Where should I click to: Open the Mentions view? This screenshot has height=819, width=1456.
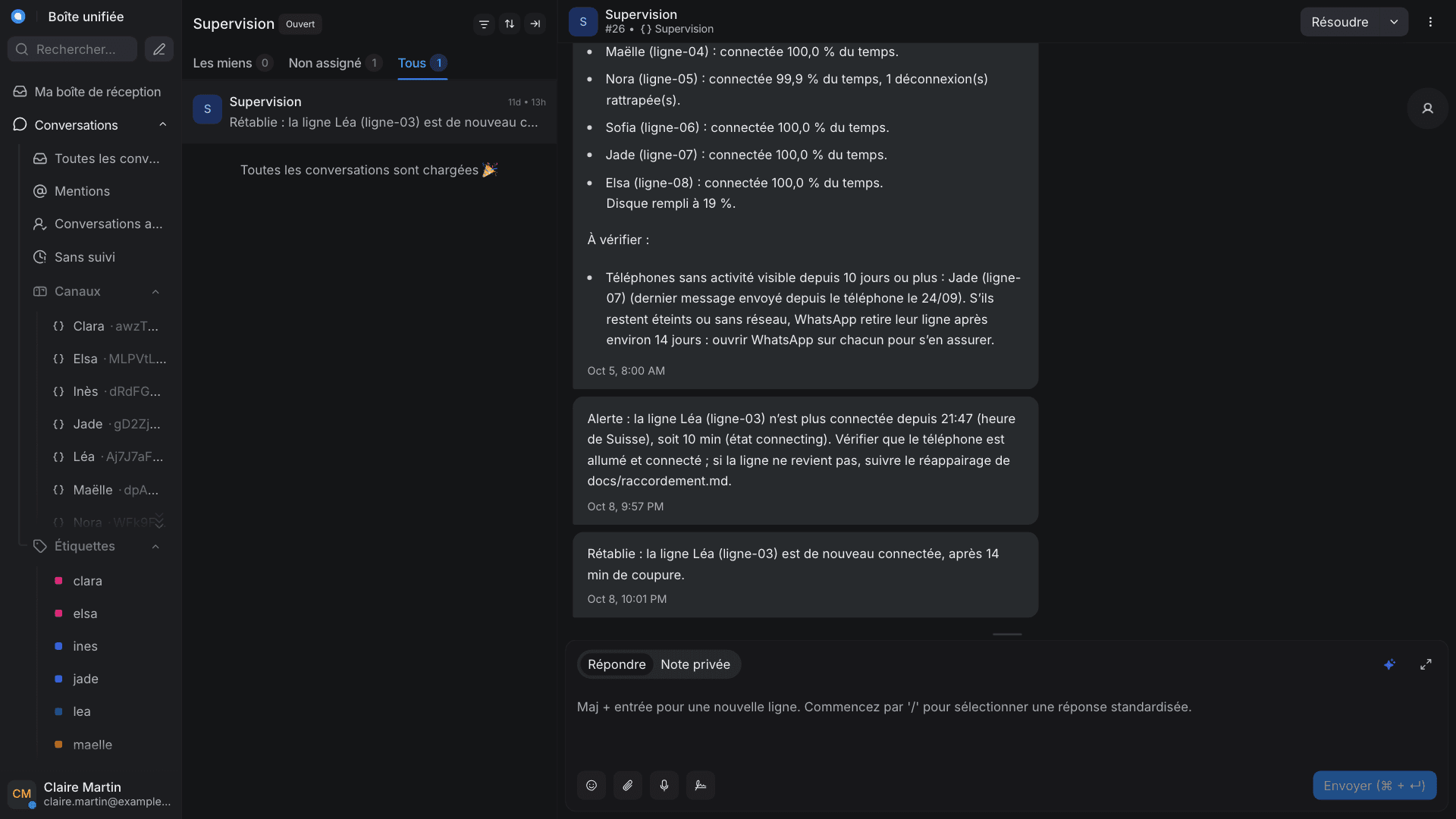pos(99,191)
